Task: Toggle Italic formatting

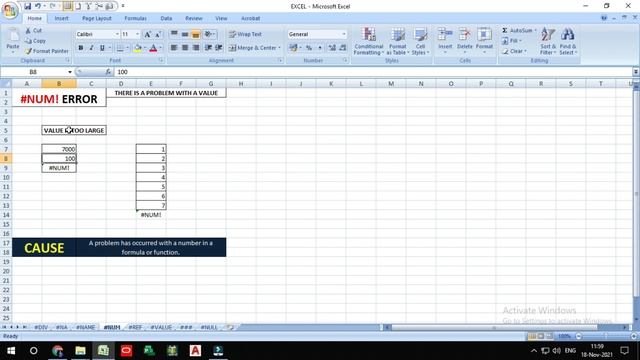Action: coord(91,48)
